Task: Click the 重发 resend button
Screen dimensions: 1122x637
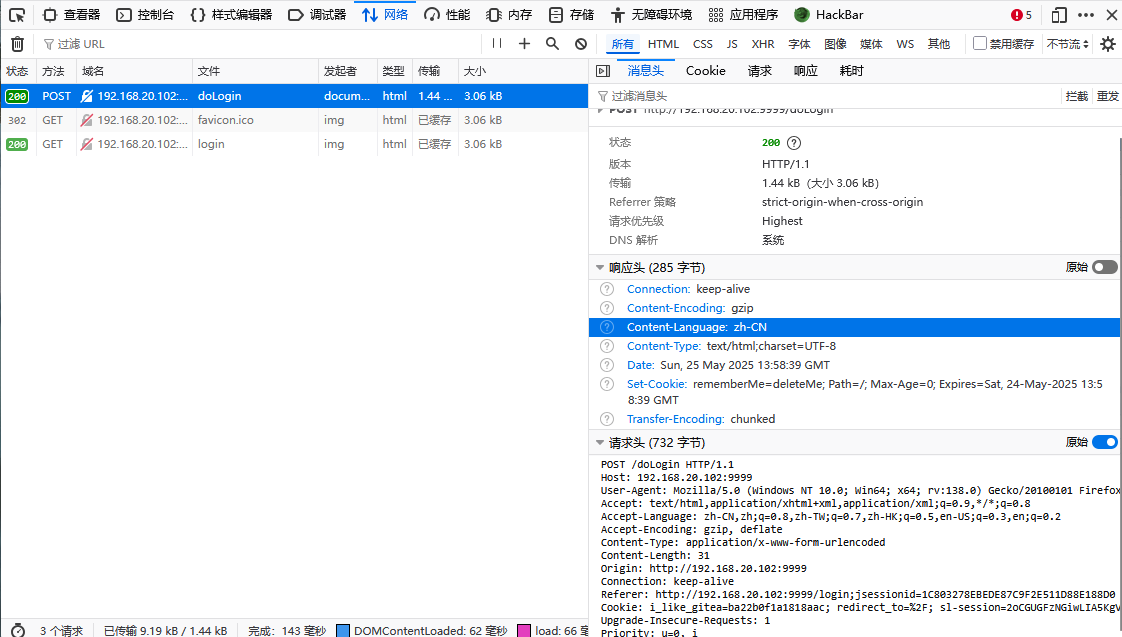Action: [1107, 96]
